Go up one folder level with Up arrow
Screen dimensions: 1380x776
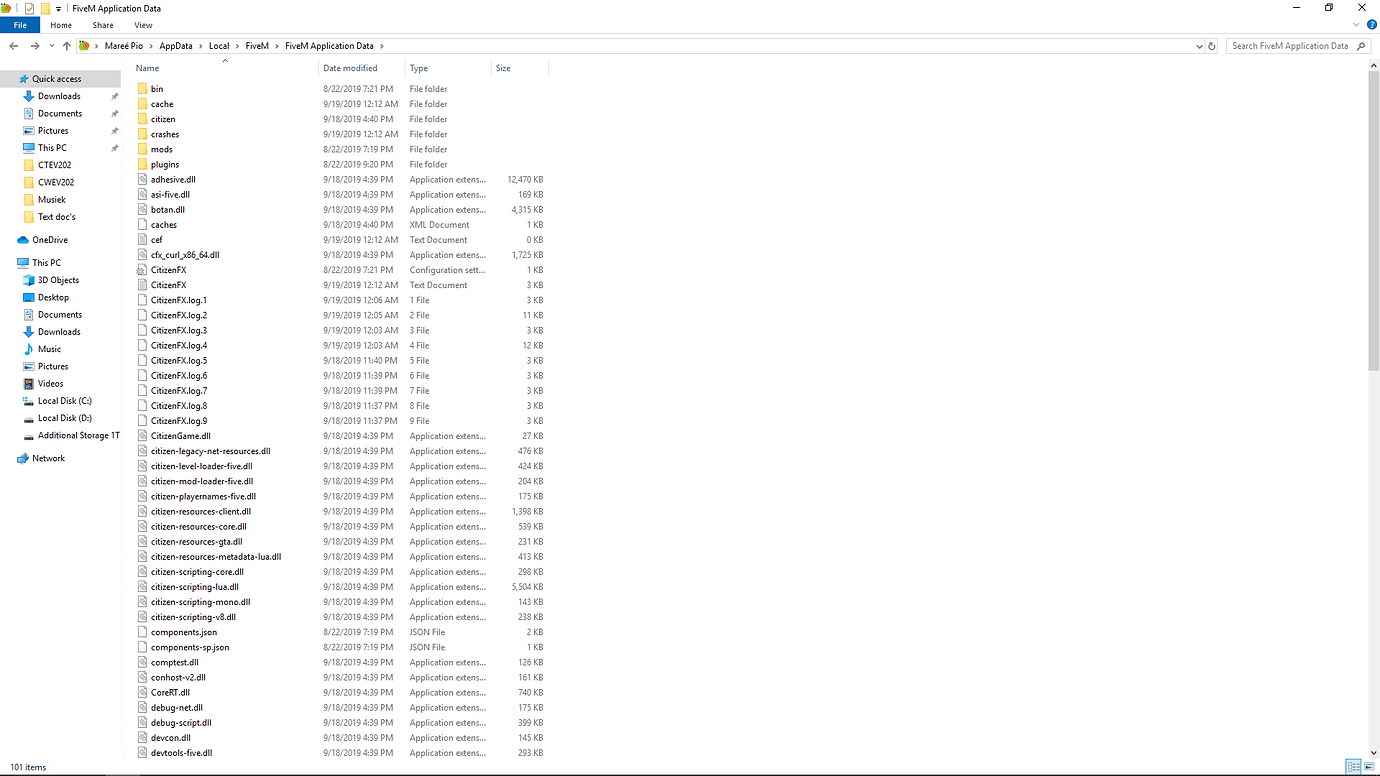pyautogui.click(x=67, y=46)
